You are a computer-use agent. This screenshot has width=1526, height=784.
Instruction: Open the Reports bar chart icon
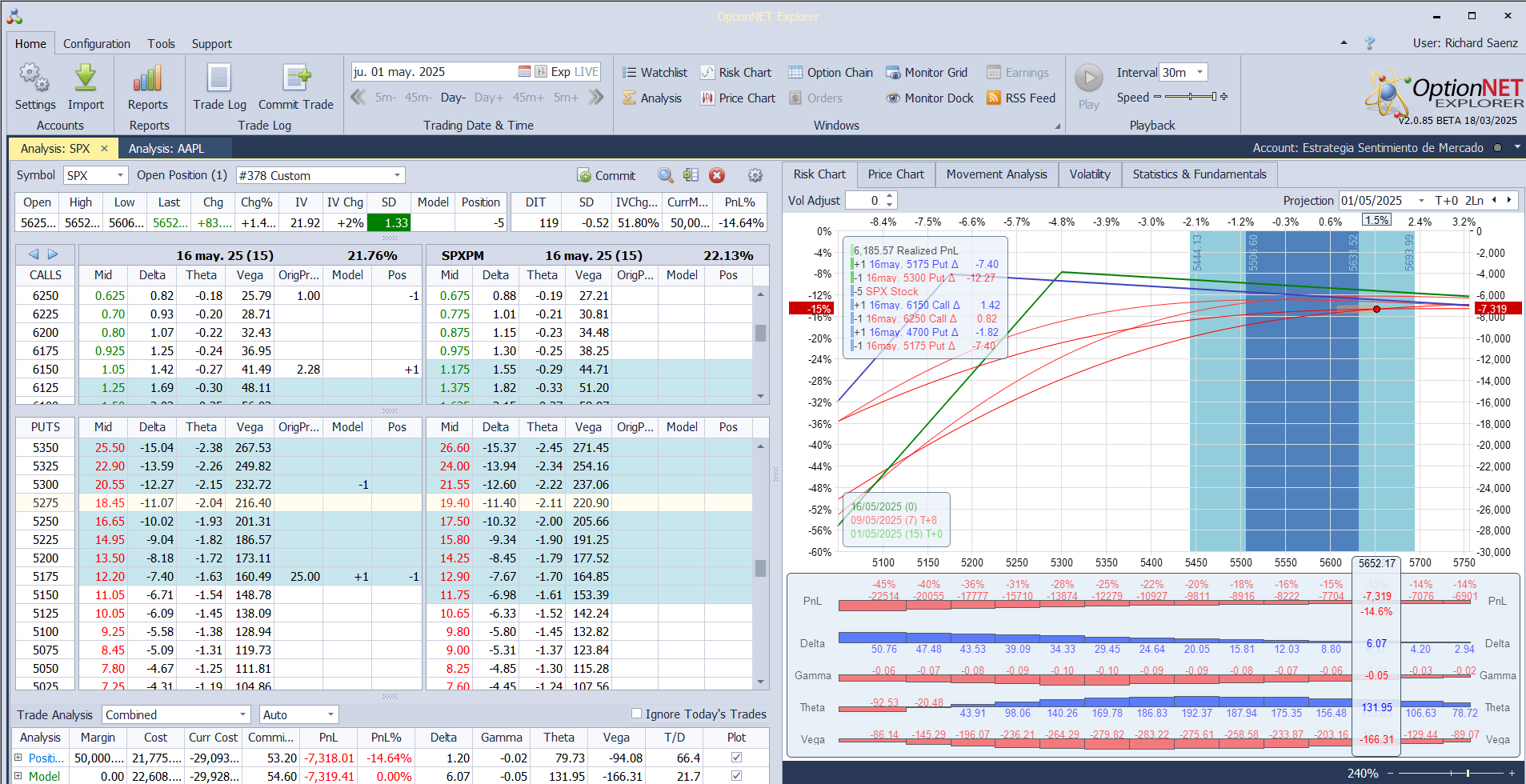pos(148,78)
